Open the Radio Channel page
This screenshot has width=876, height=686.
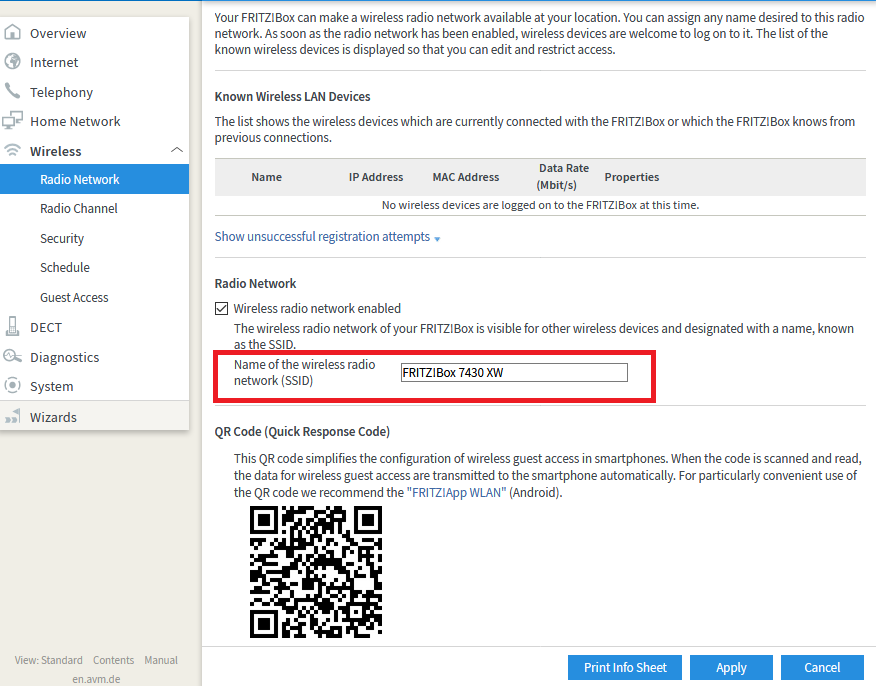click(79, 208)
